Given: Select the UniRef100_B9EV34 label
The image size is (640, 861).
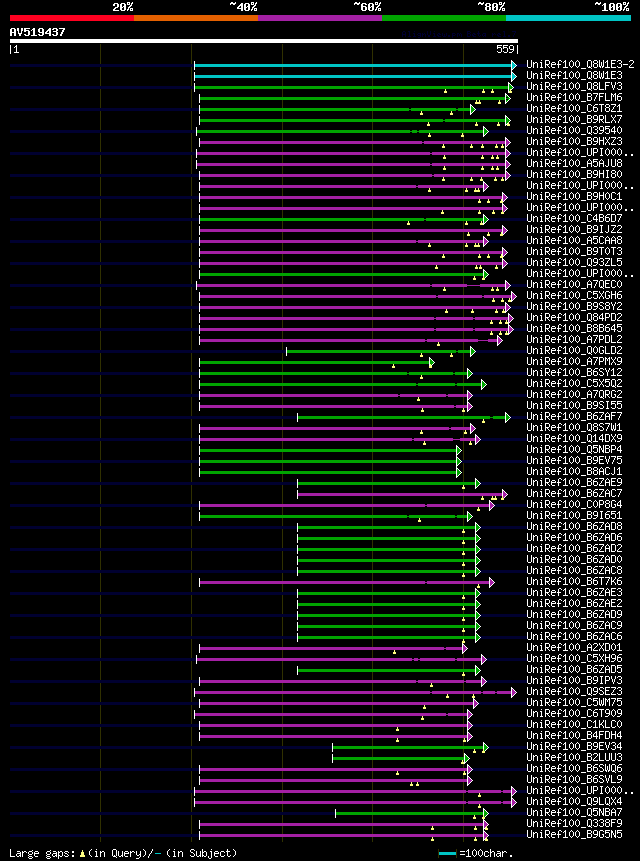Looking at the screenshot, I should pos(575,746).
